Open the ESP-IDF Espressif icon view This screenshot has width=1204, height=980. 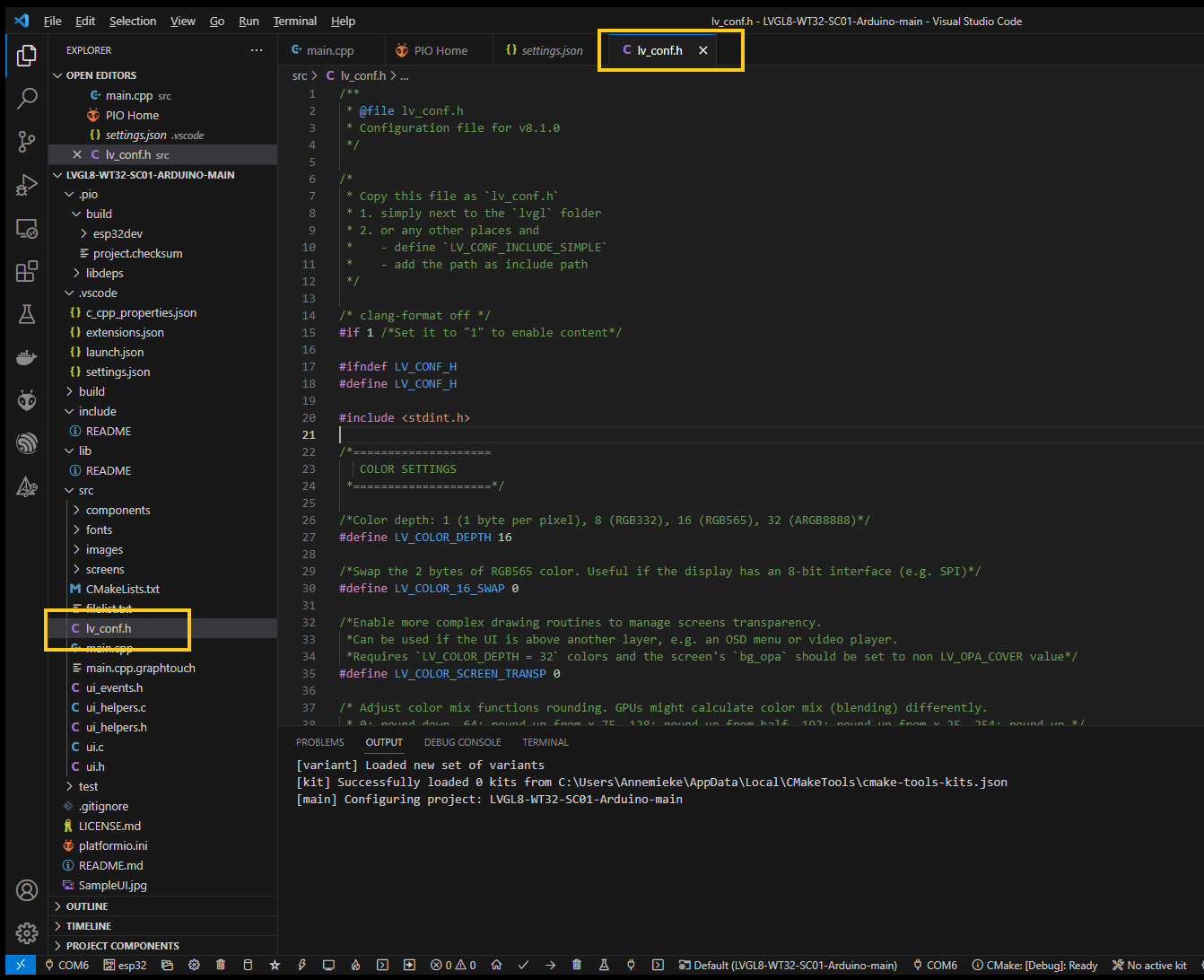[27, 443]
